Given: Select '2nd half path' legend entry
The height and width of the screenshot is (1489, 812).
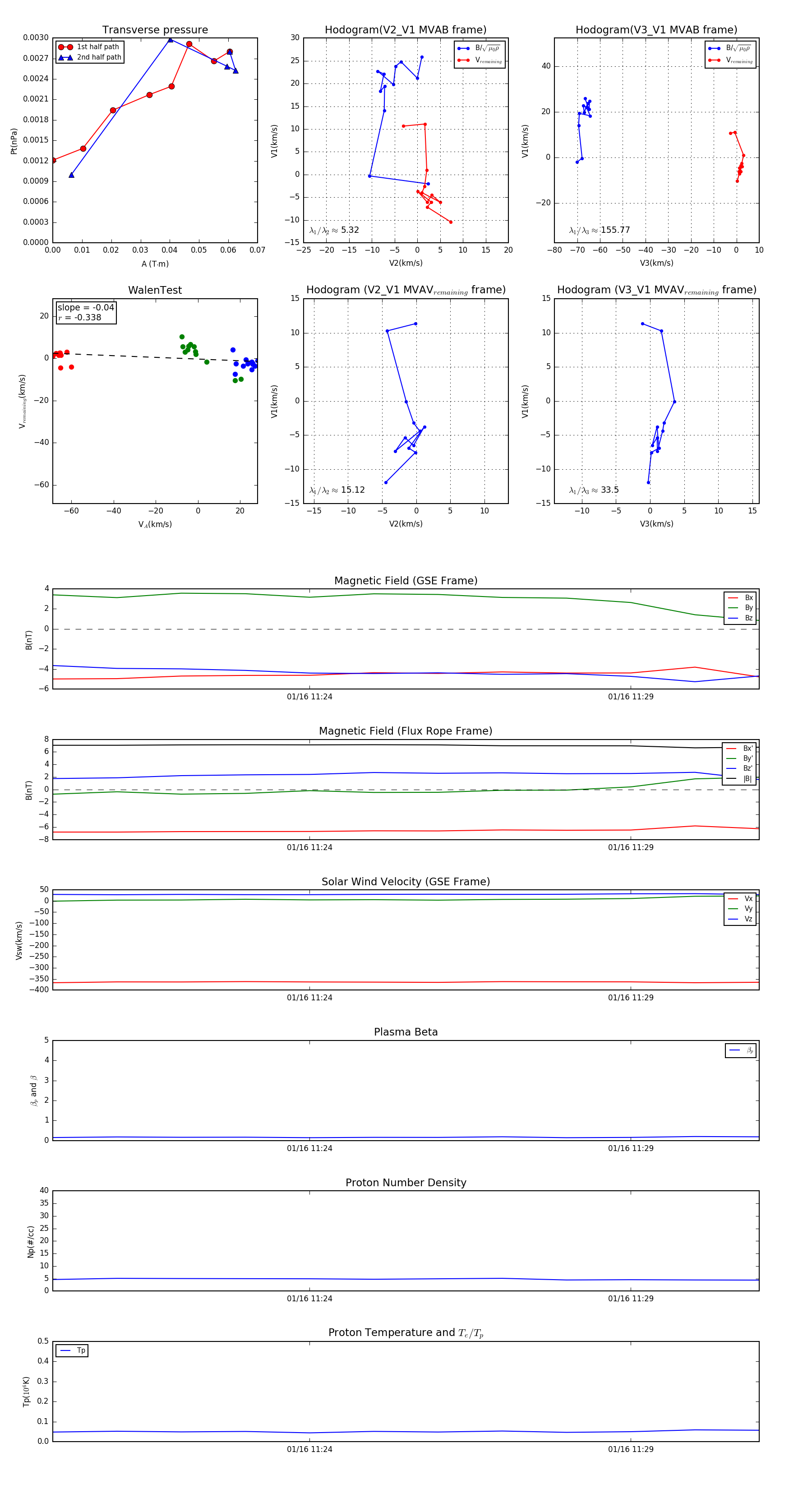Looking at the screenshot, I should coord(90,57).
